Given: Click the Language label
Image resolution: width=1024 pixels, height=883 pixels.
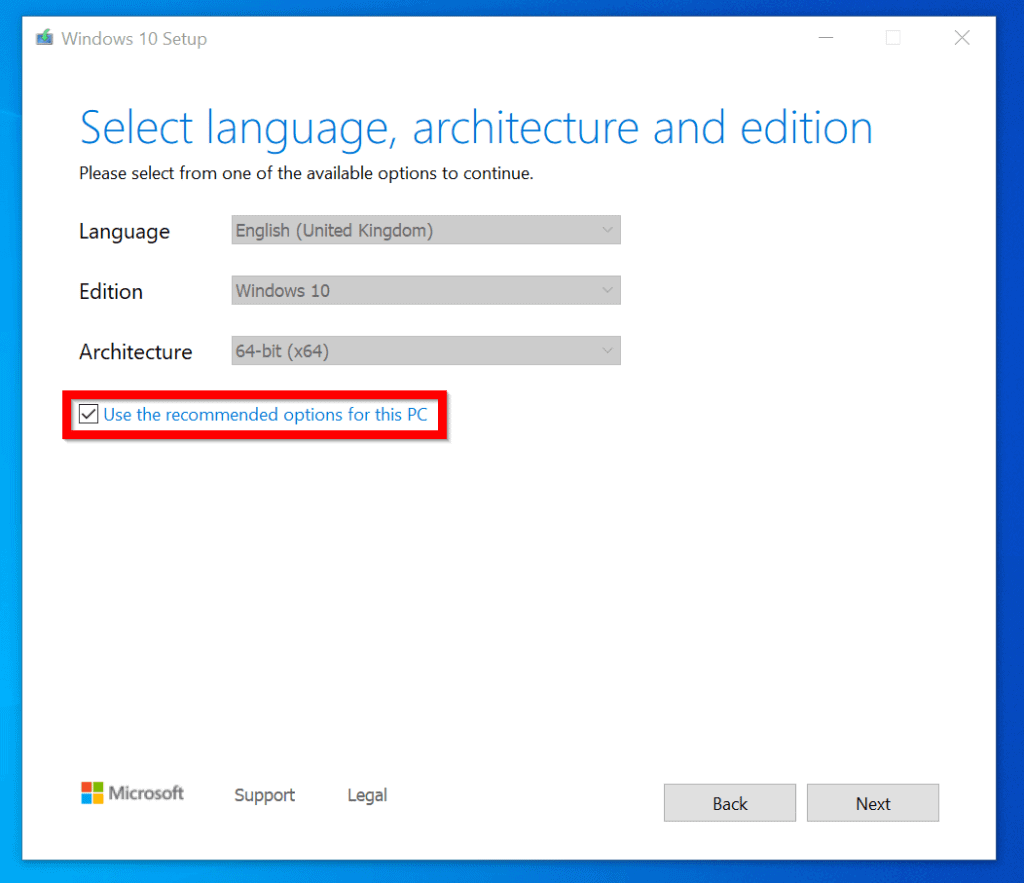Looking at the screenshot, I should point(124,231).
